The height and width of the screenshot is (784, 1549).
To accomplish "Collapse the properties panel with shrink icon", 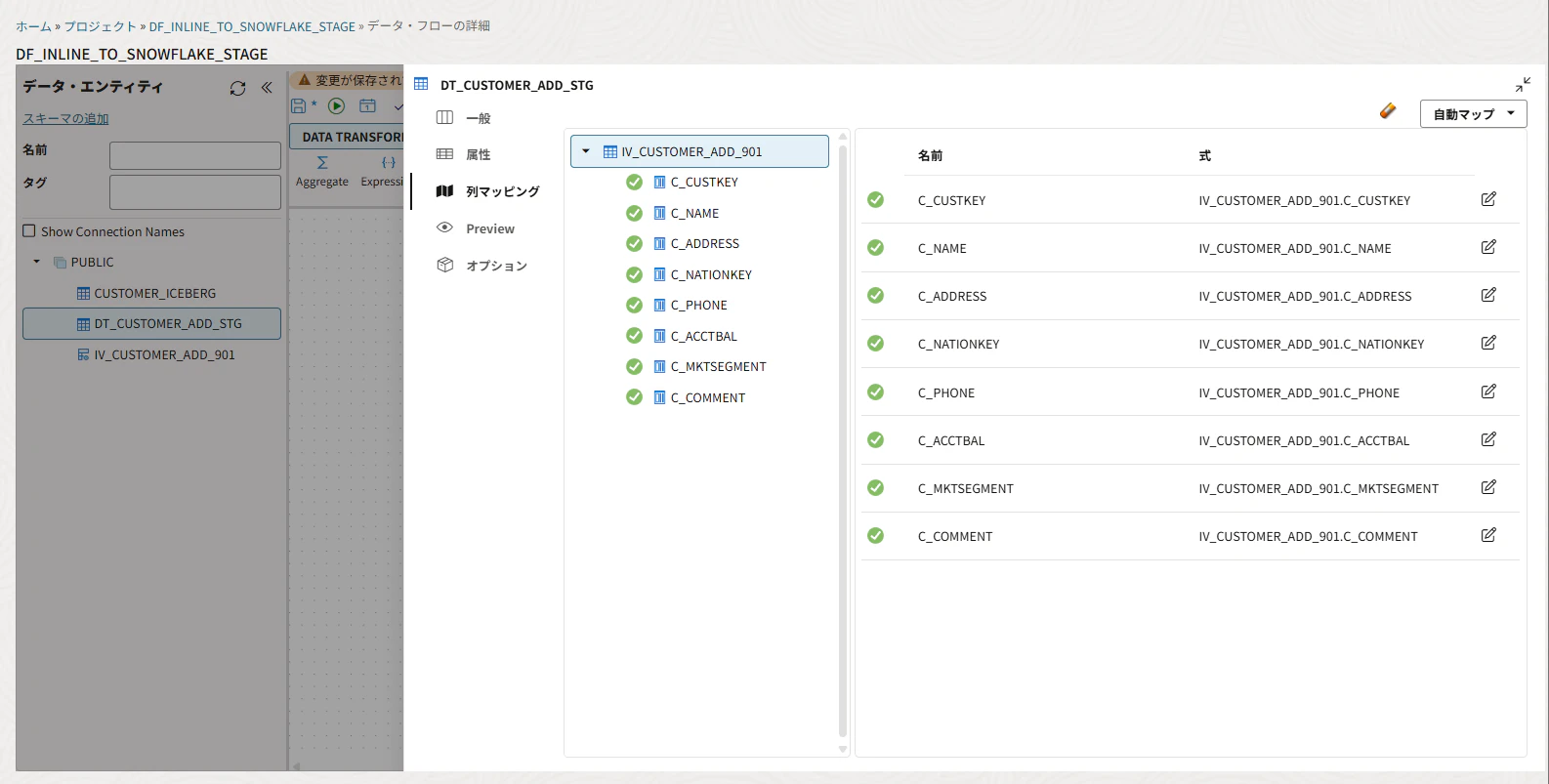I will [1523, 85].
